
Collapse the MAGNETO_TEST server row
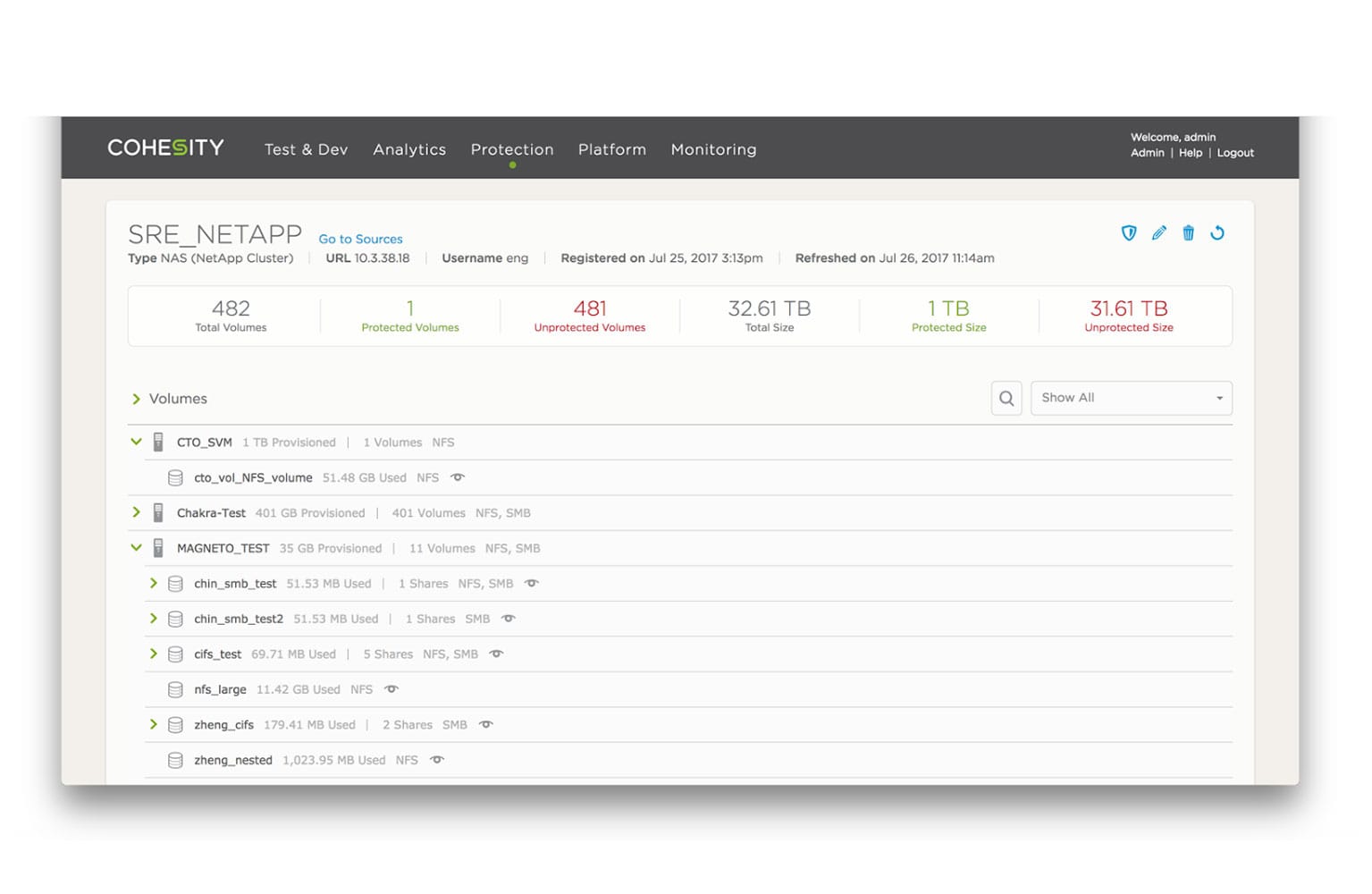pyautogui.click(x=136, y=548)
